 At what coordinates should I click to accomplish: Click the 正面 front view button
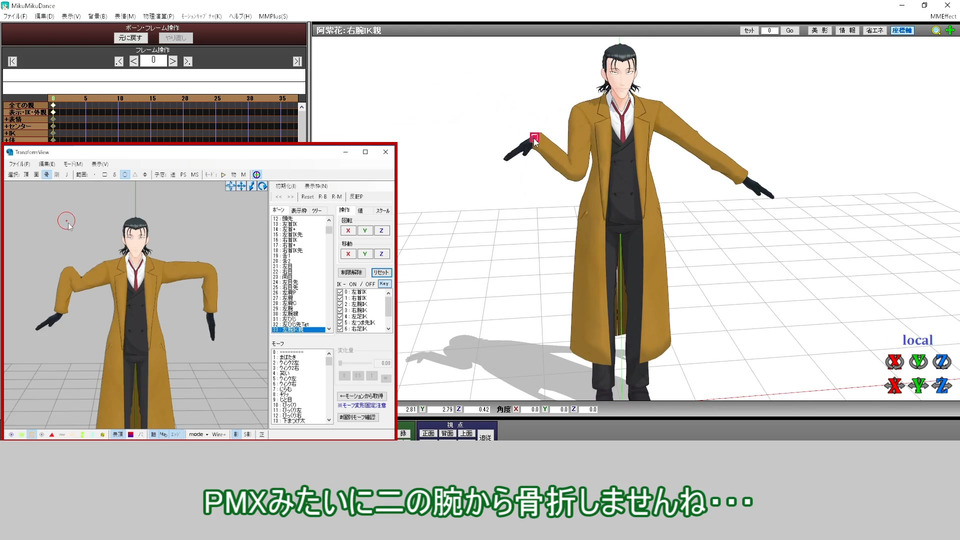tap(429, 433)
